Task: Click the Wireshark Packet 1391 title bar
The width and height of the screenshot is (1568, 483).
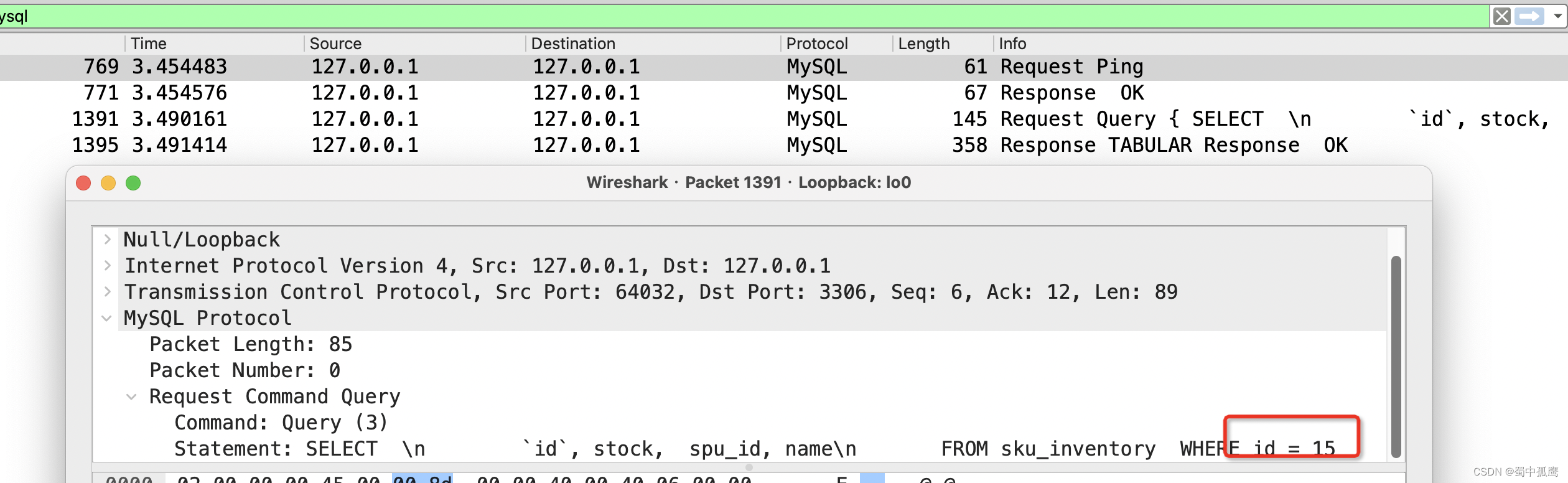Action: point(749,183)
